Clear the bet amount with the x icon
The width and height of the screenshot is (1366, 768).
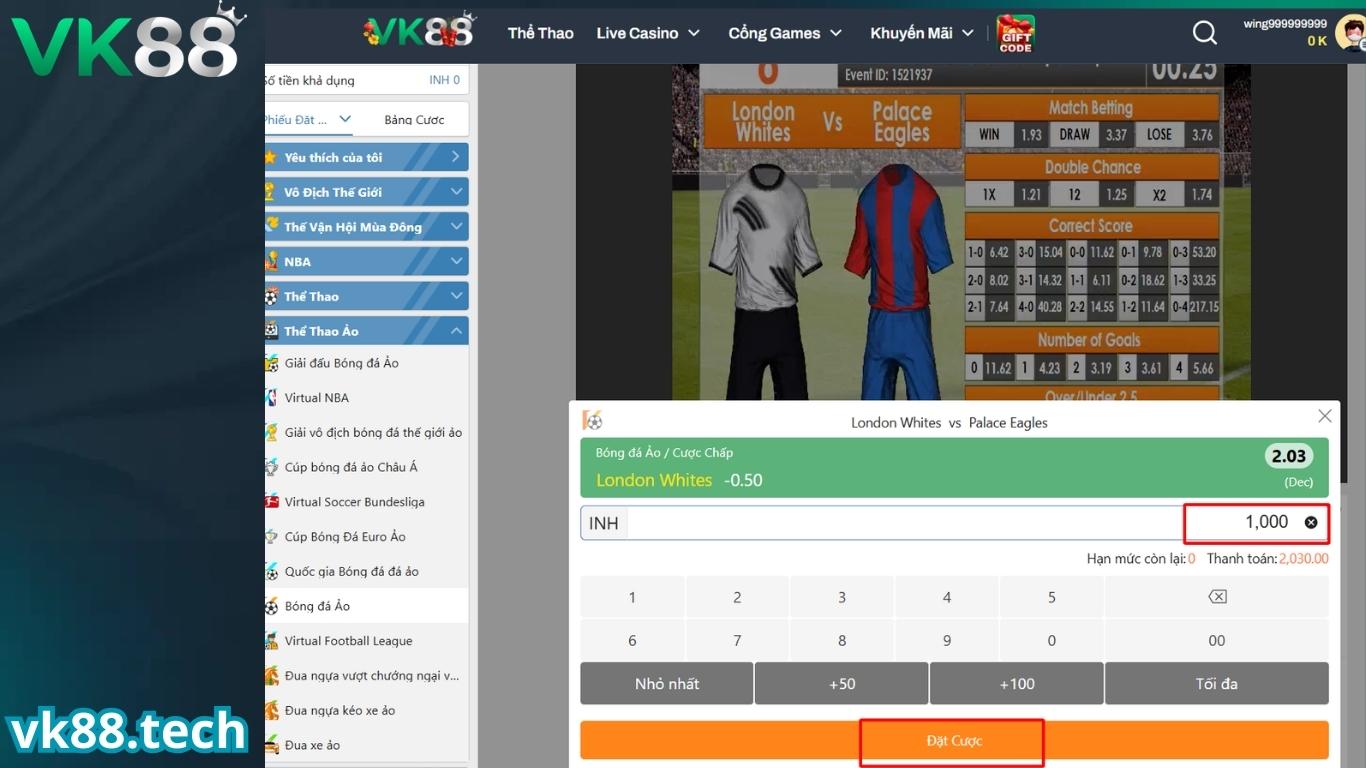click(1310, 522)
